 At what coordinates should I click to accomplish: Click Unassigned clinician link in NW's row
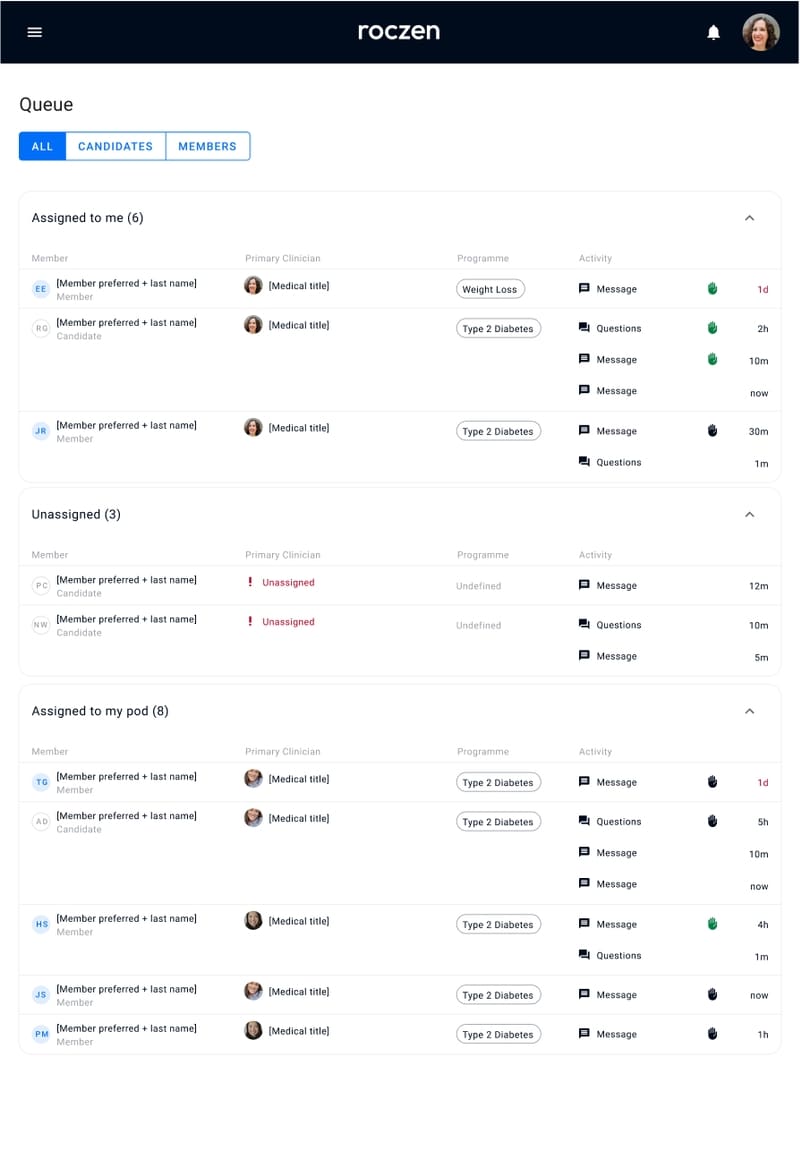tap(288, 622)
